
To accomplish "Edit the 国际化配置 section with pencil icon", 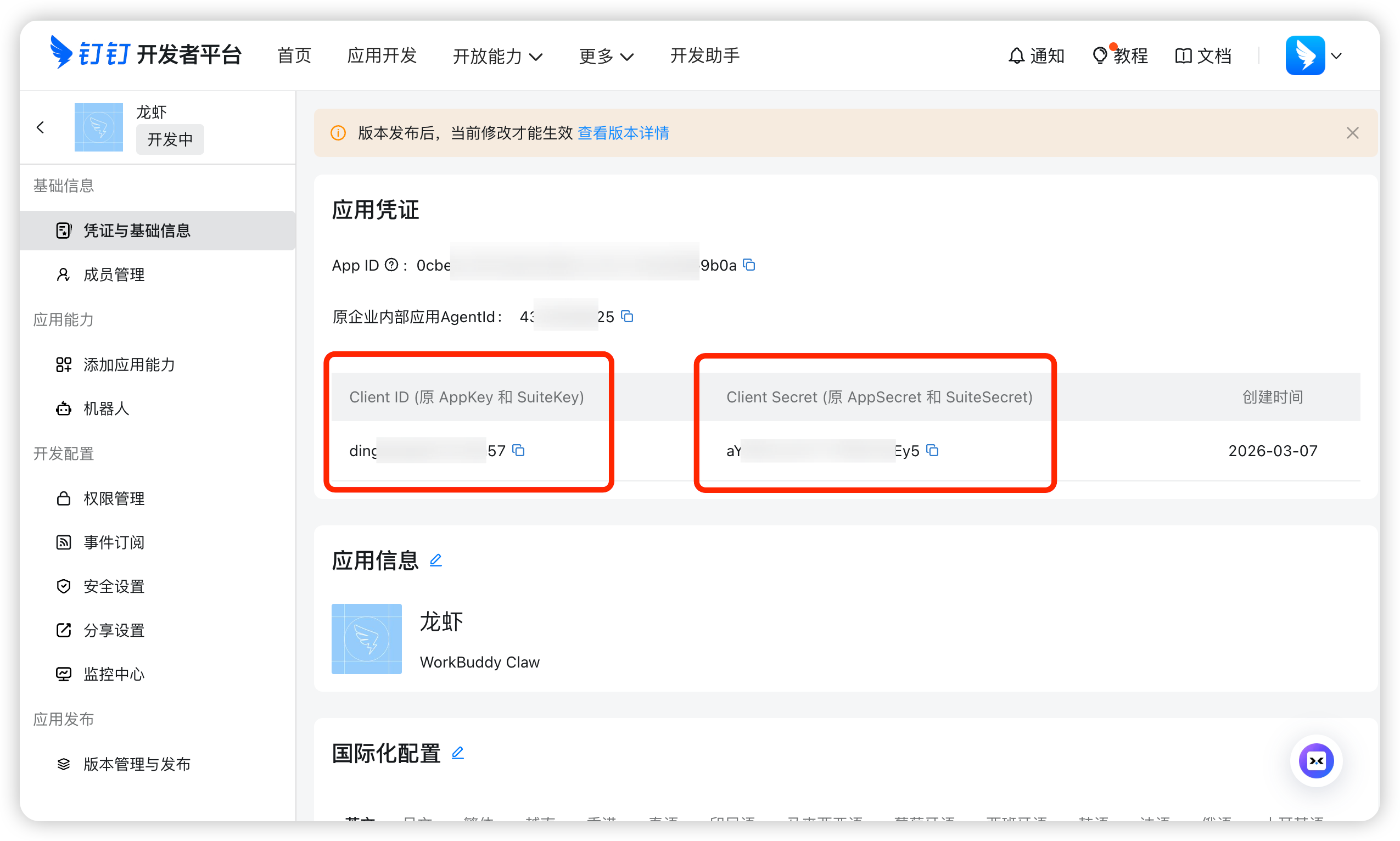I will (458, 753).
